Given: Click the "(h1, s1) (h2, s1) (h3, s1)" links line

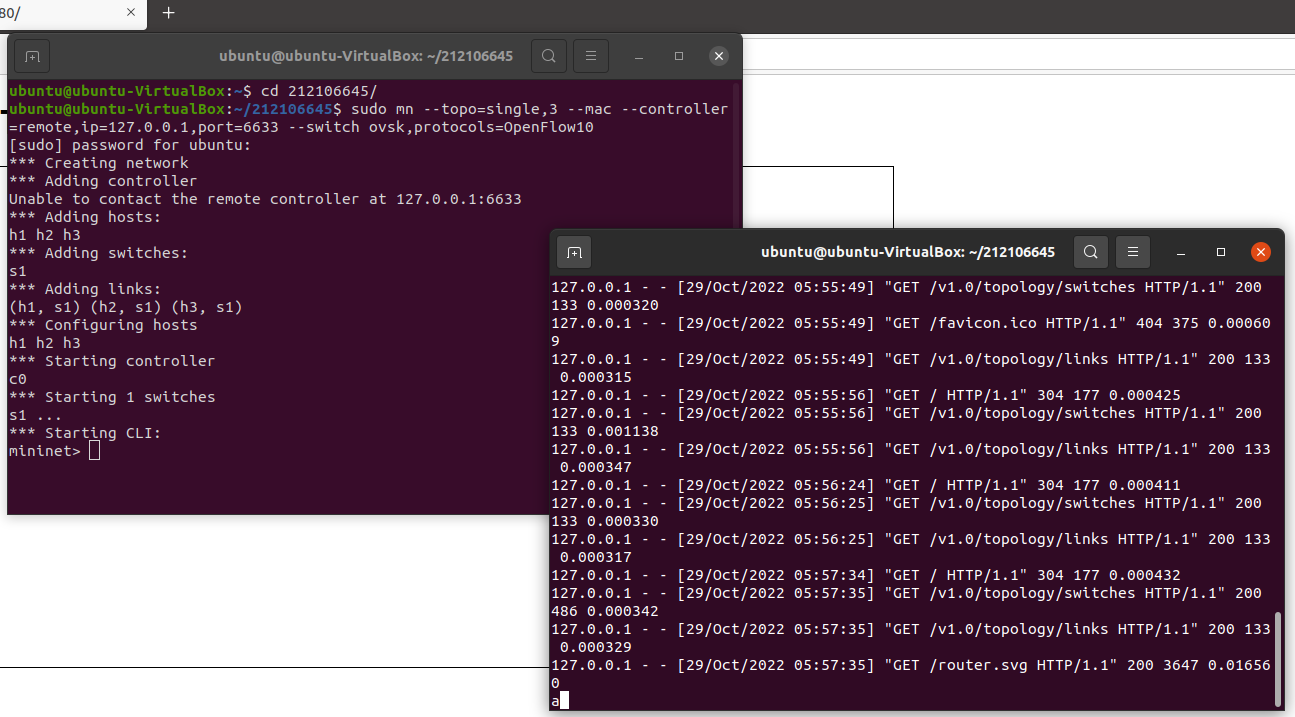Looking at the screenshot, I should pyautogui.click(x=126, y=307).
